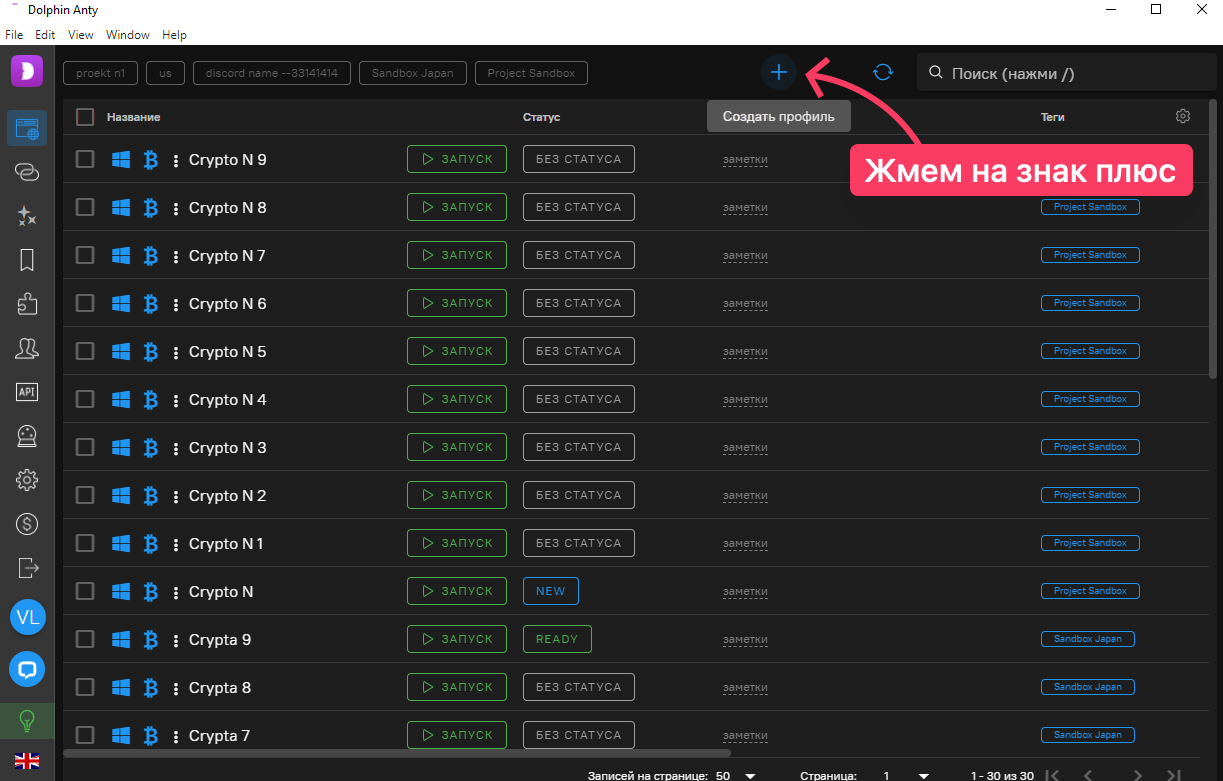Open three-dot menu for Crypto N 5
Image resolution: width=1223 pixels, height=781 pixels.
(x=176, y=352)
